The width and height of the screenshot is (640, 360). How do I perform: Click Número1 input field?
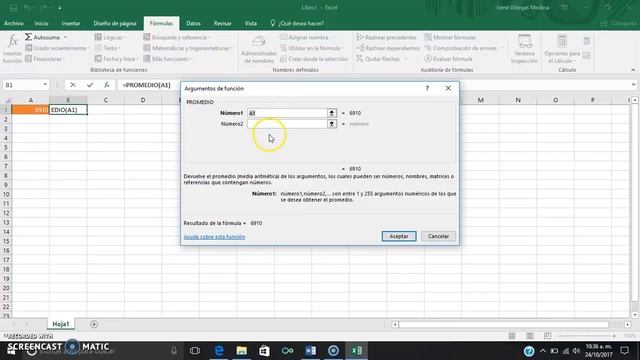tap(287, 113)
